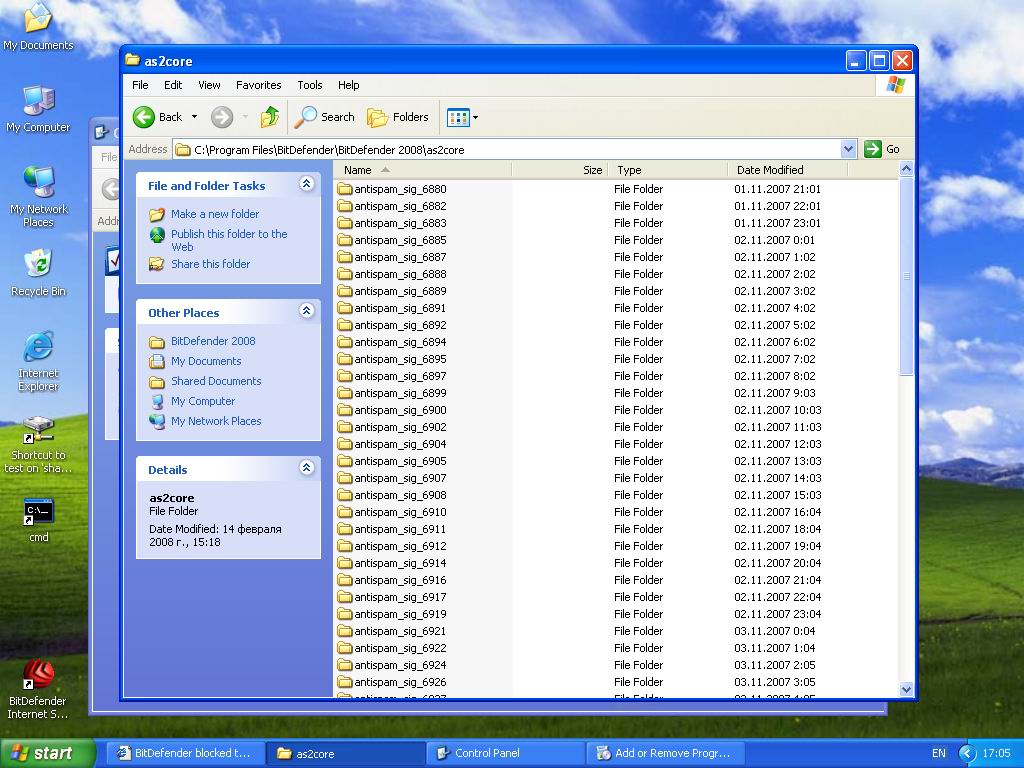This screenshot has width=1024, height=768.
Task: Toggle the Folders pane button
Action: (398, 117)
